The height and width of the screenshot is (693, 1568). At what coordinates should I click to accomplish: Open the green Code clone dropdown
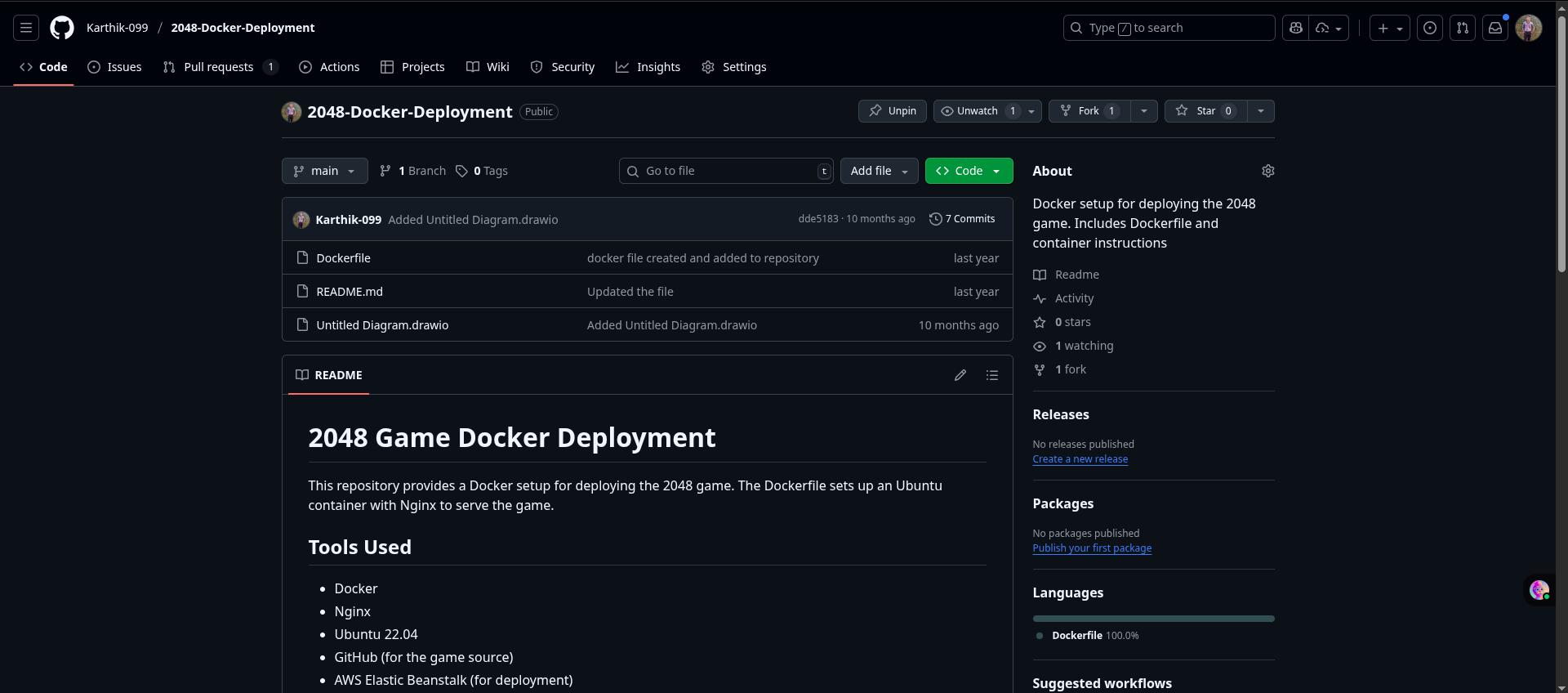tap(969, 171)
